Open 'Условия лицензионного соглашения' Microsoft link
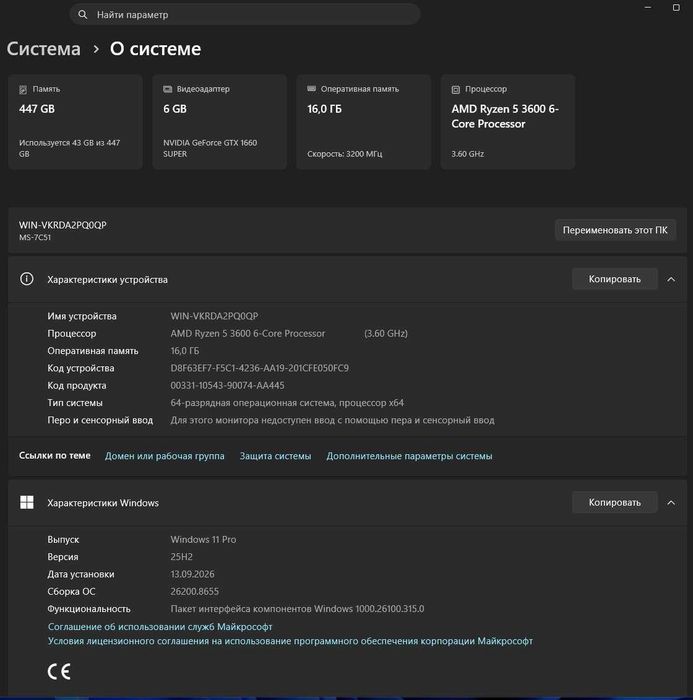 click(x=290, y=641)
